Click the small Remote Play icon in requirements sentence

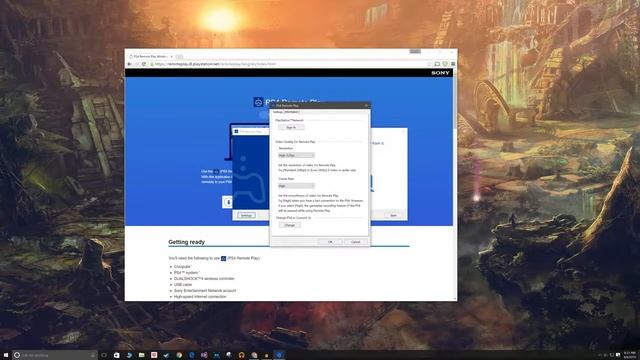223,258
